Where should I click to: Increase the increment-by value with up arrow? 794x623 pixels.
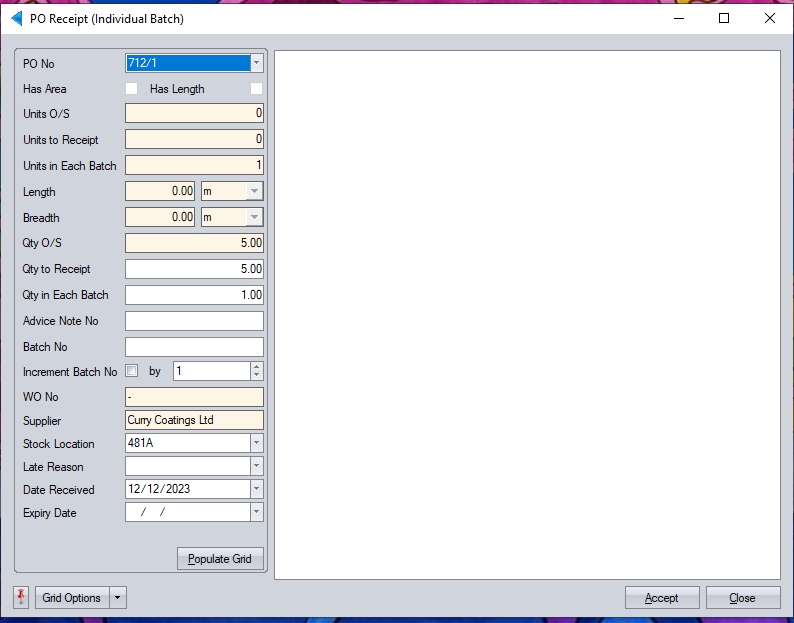(x=256, y=367)
